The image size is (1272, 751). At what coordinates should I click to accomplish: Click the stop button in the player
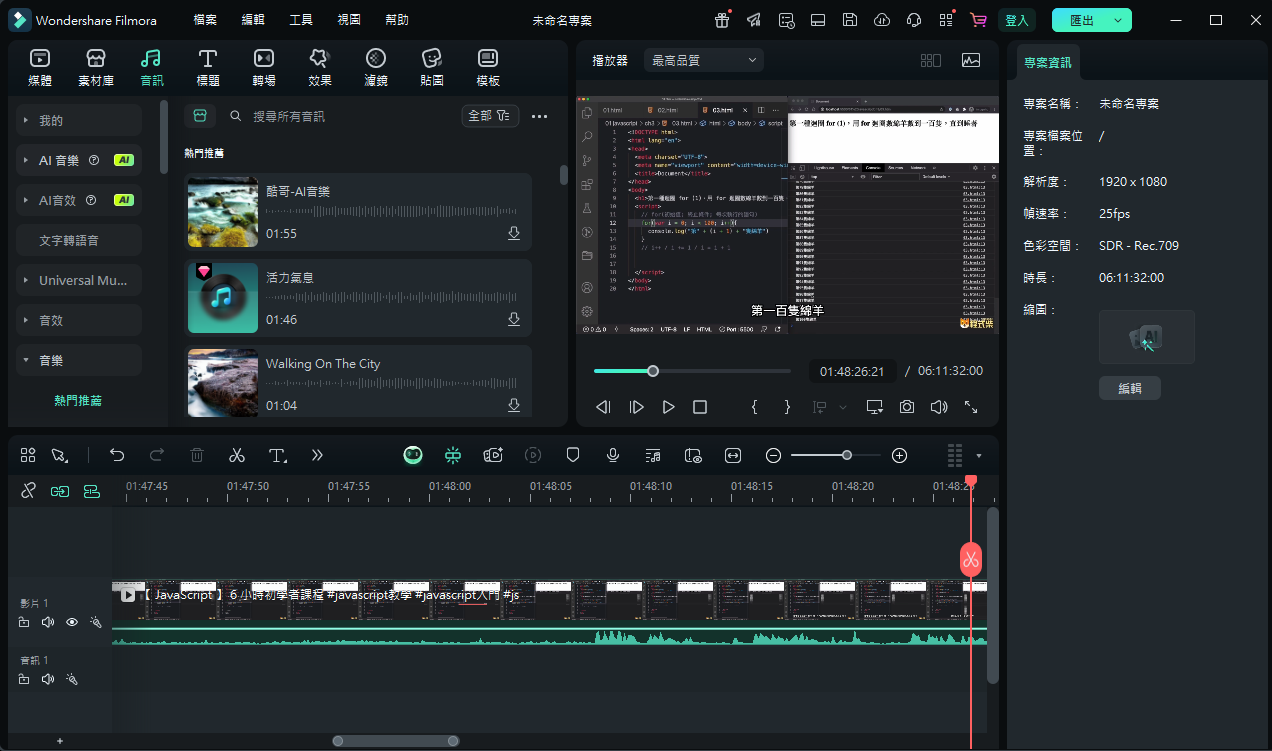tap(700, 407)
